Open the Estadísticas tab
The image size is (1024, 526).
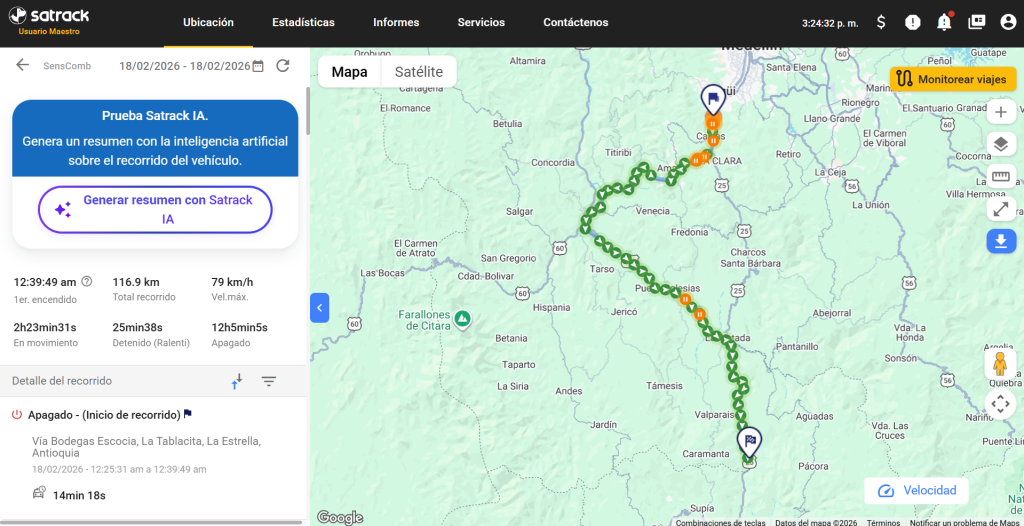pos(303,22)
